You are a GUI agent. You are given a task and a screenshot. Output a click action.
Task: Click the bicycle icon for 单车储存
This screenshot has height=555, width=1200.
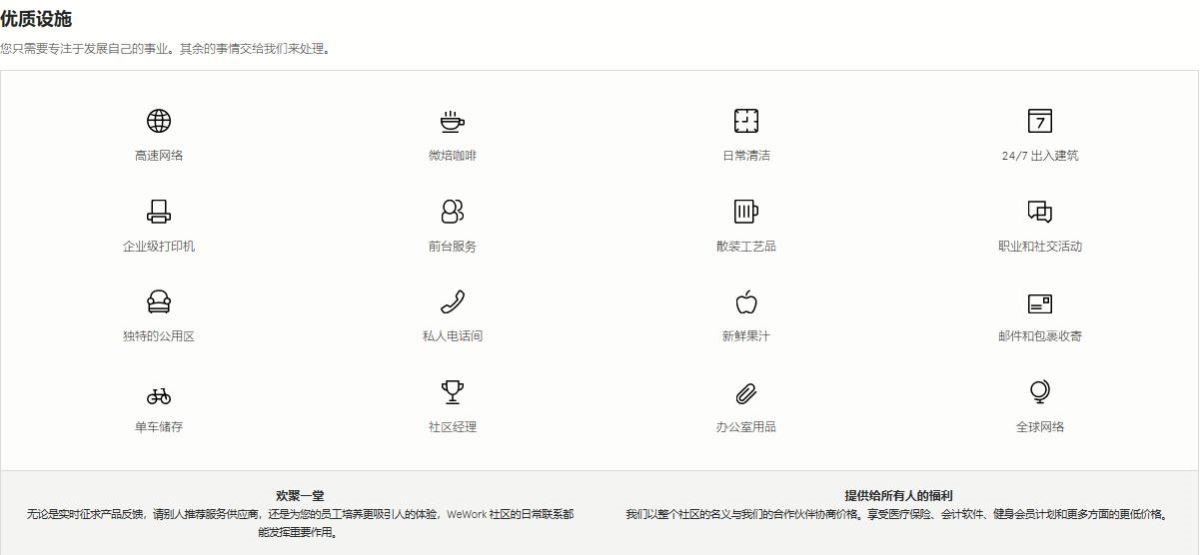pos(159,393)
